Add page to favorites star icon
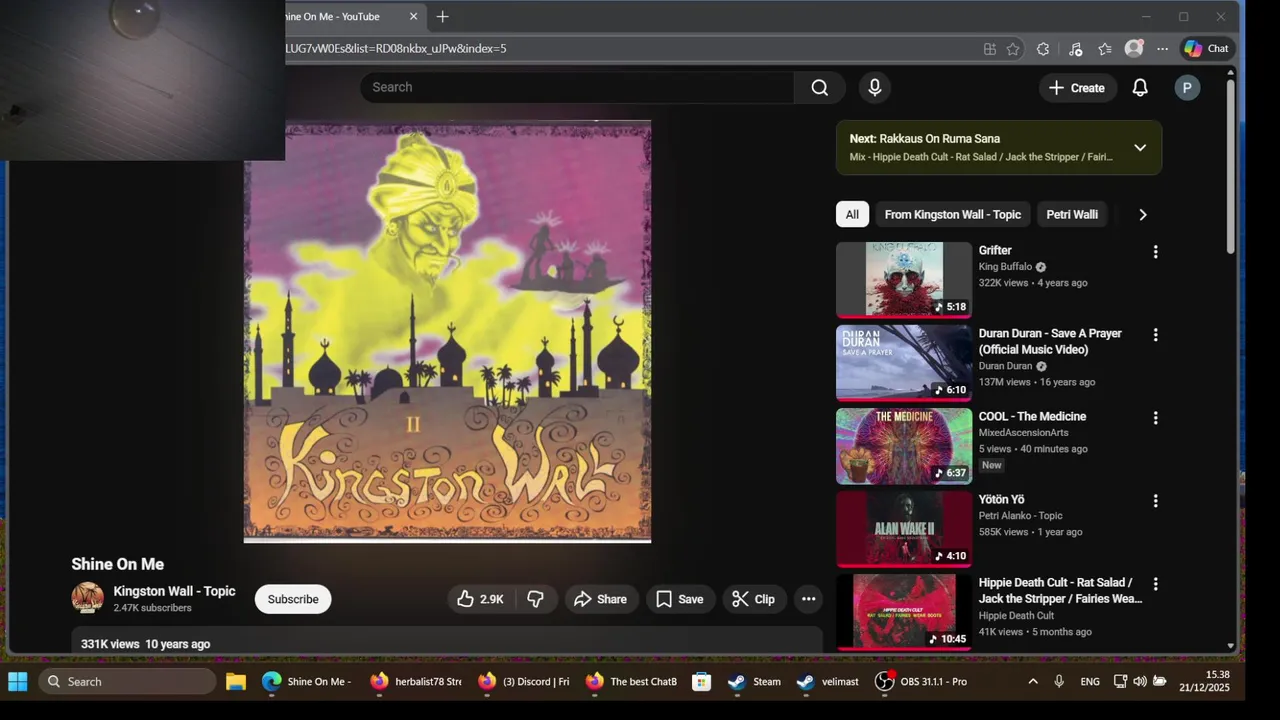This screenshot has width=1280, height=720. click(x=1013, y=48)
